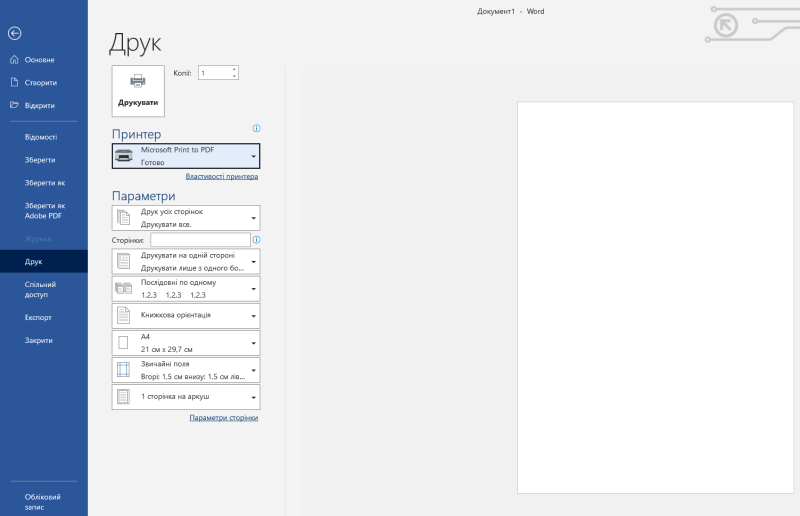
Task: Expand the Звичайні поля margins dropdown
Action: click(x=186, y=370)
